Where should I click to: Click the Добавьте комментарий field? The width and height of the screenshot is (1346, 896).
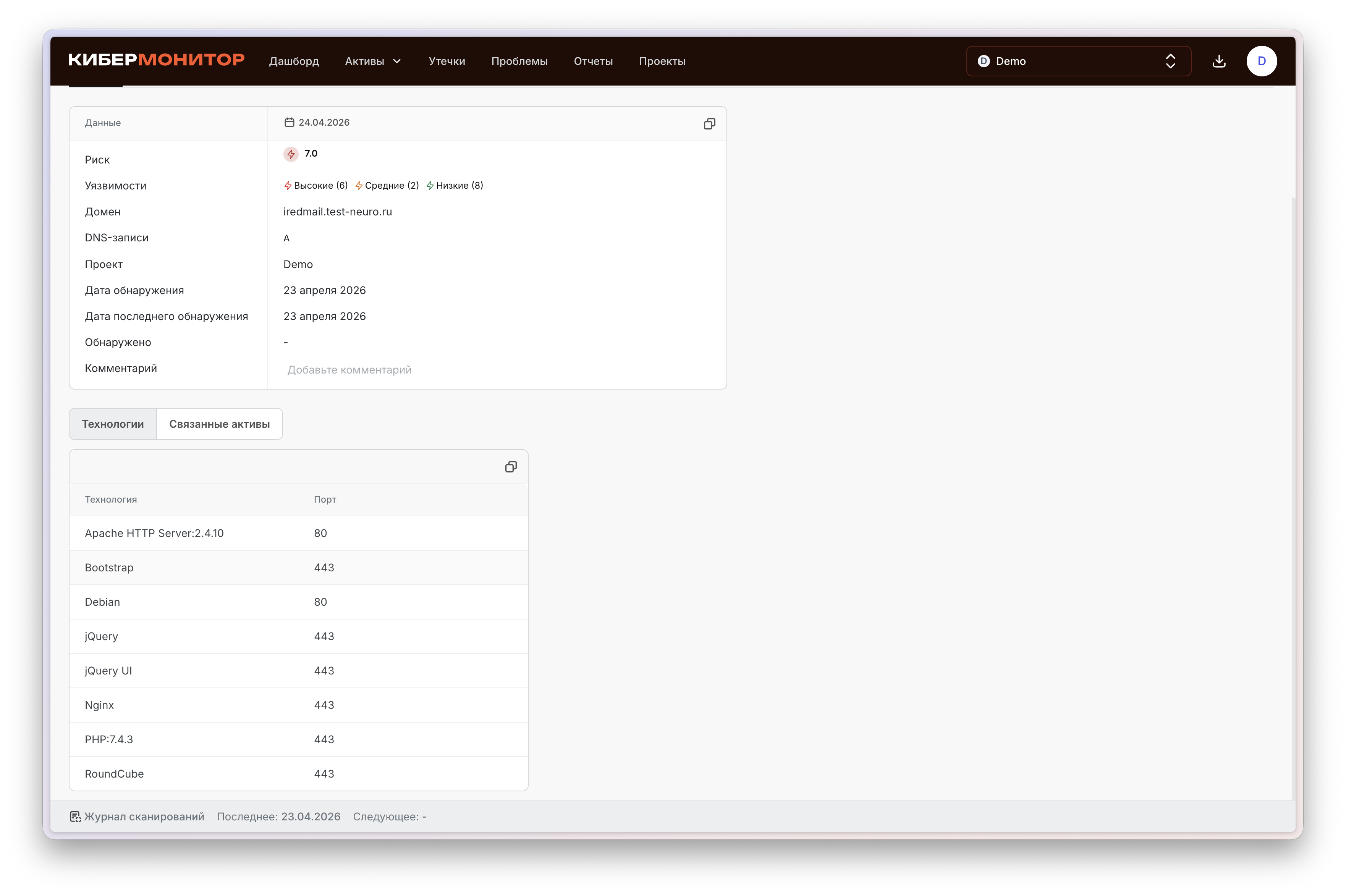pyautogui.click(x=349, y=370)
